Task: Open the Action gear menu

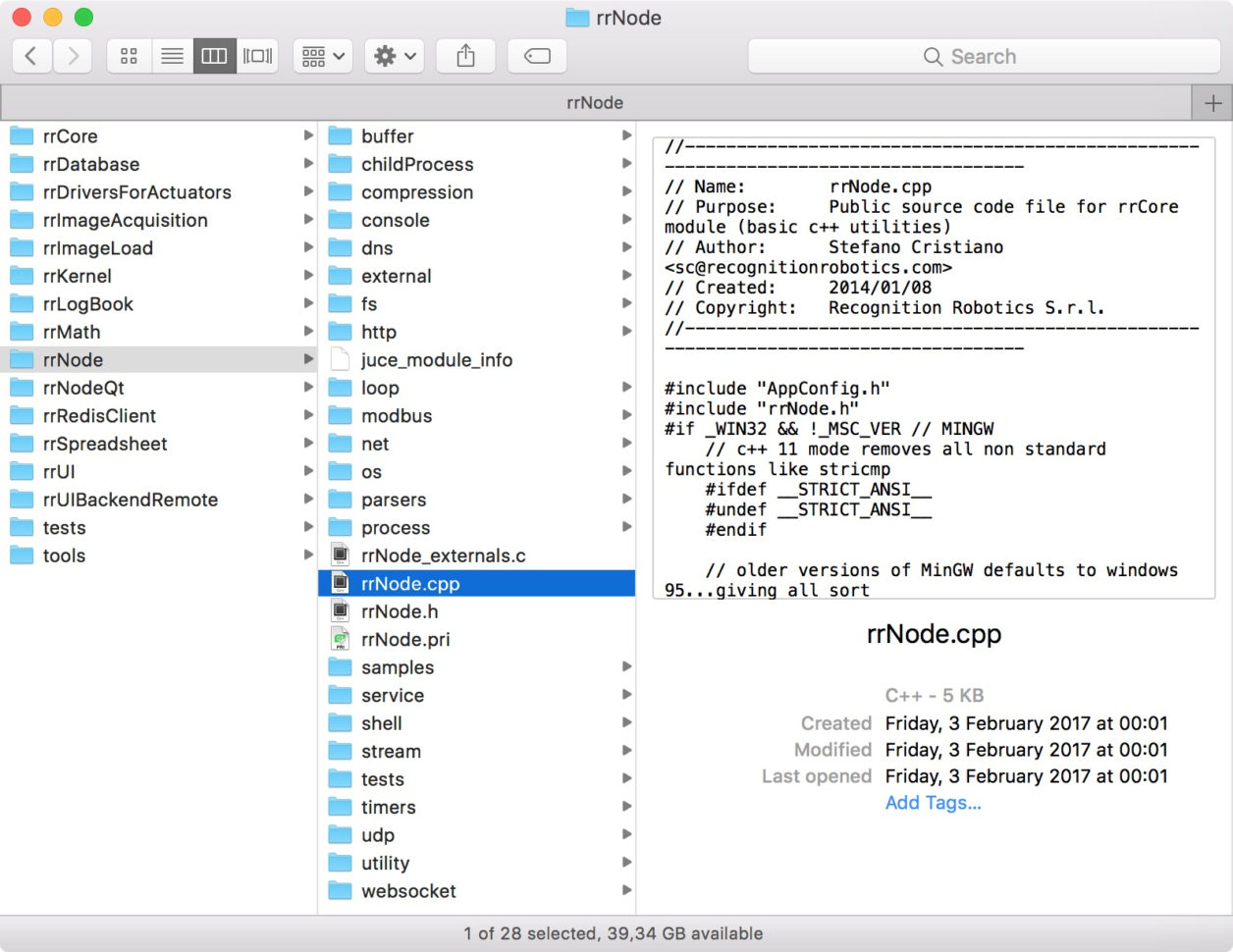Action: (x=394, y=56)
